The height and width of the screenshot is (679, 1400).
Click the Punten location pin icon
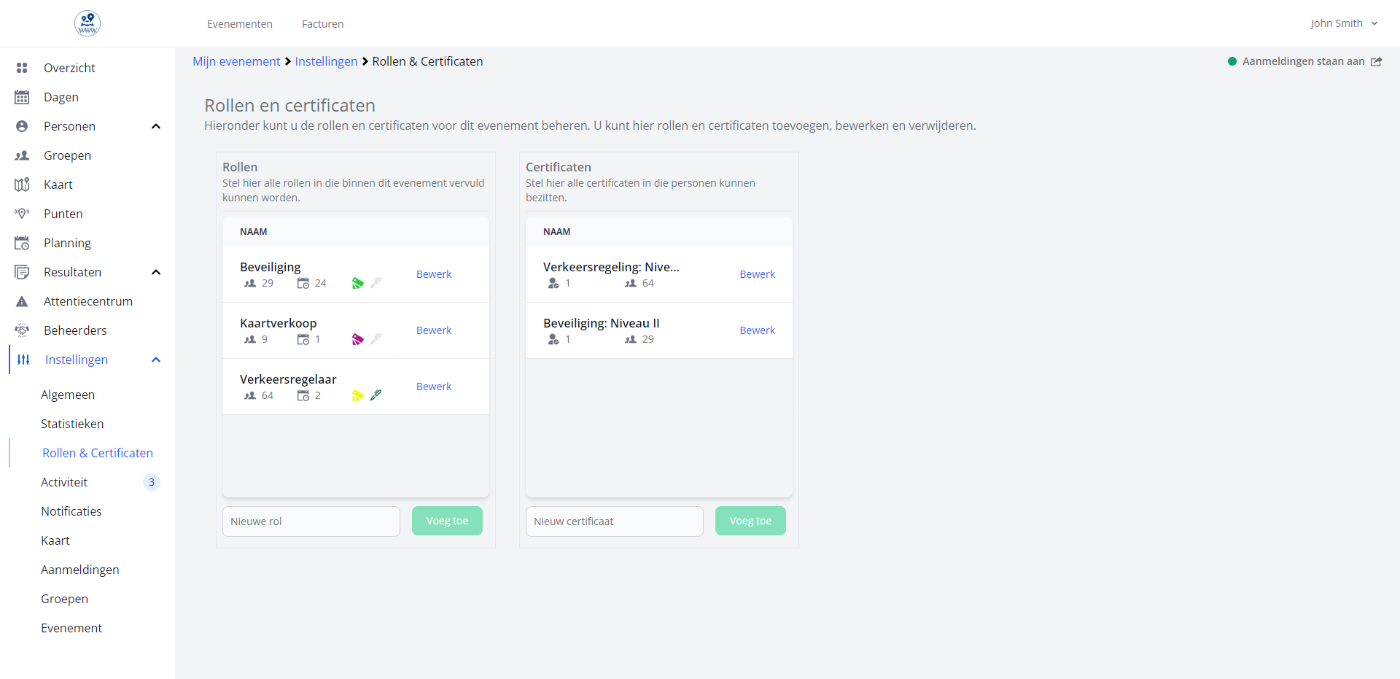tap(22, 214)
